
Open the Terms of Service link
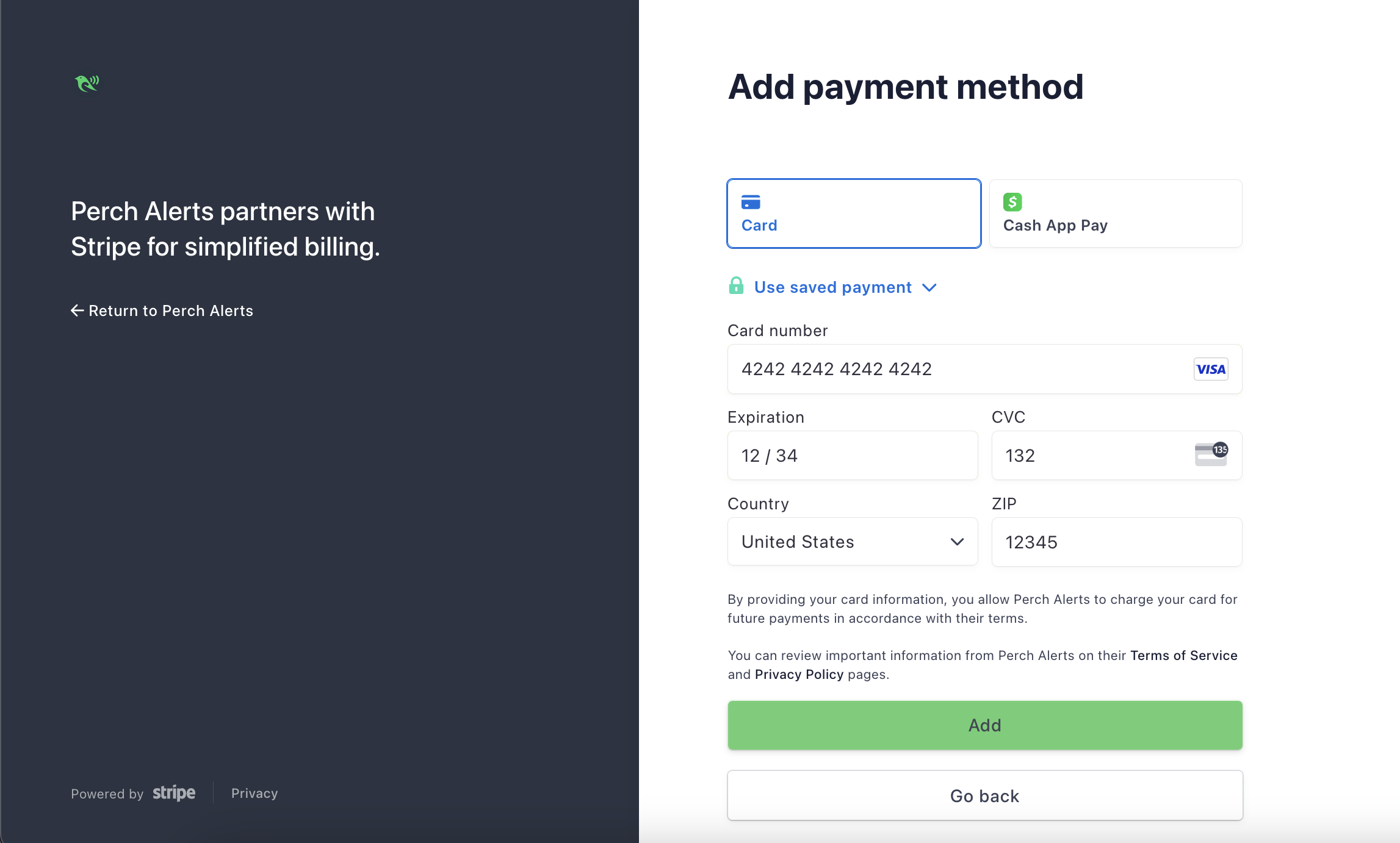[x=1183, y=655]
